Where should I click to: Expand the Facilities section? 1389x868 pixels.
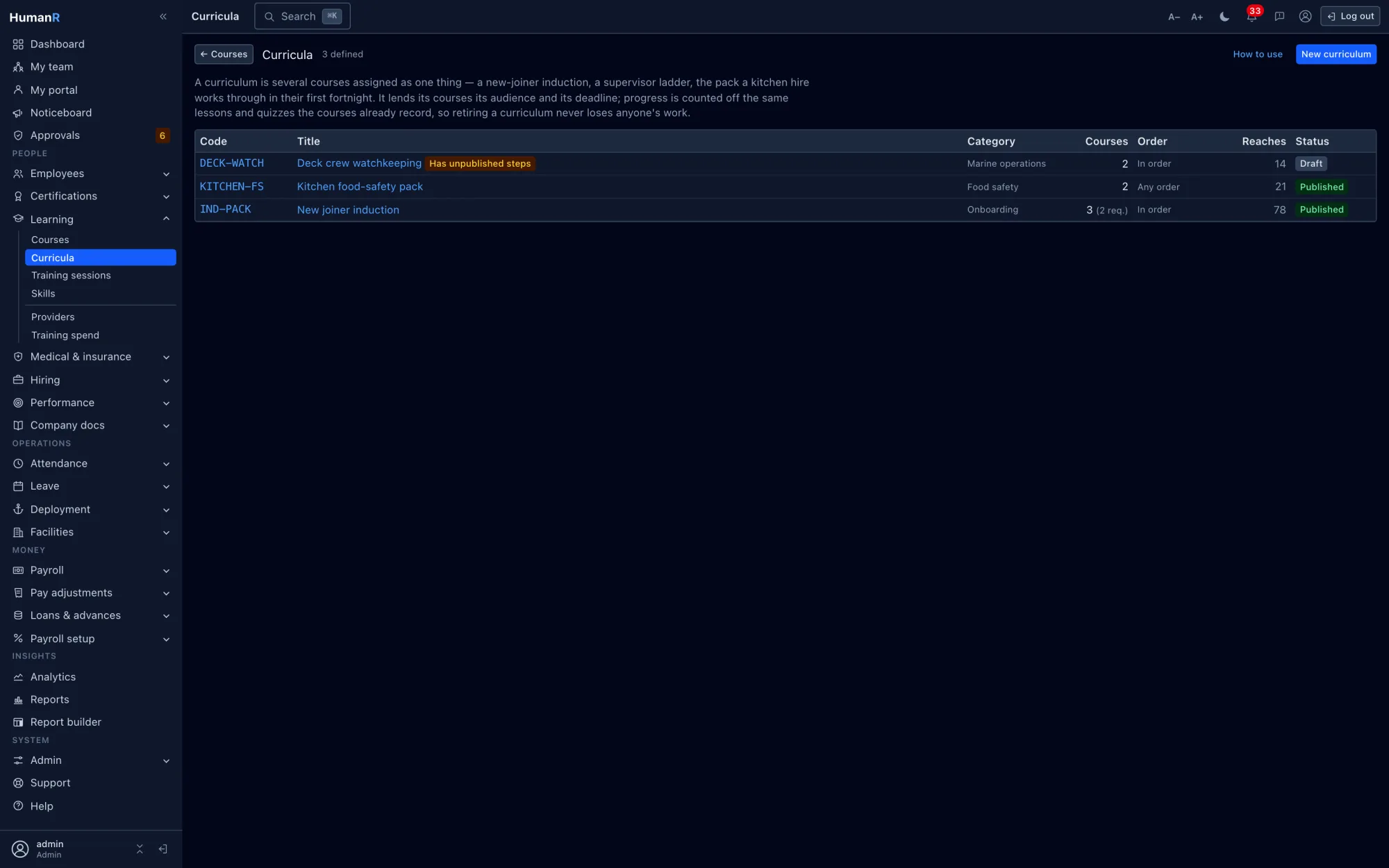point(91,533)
